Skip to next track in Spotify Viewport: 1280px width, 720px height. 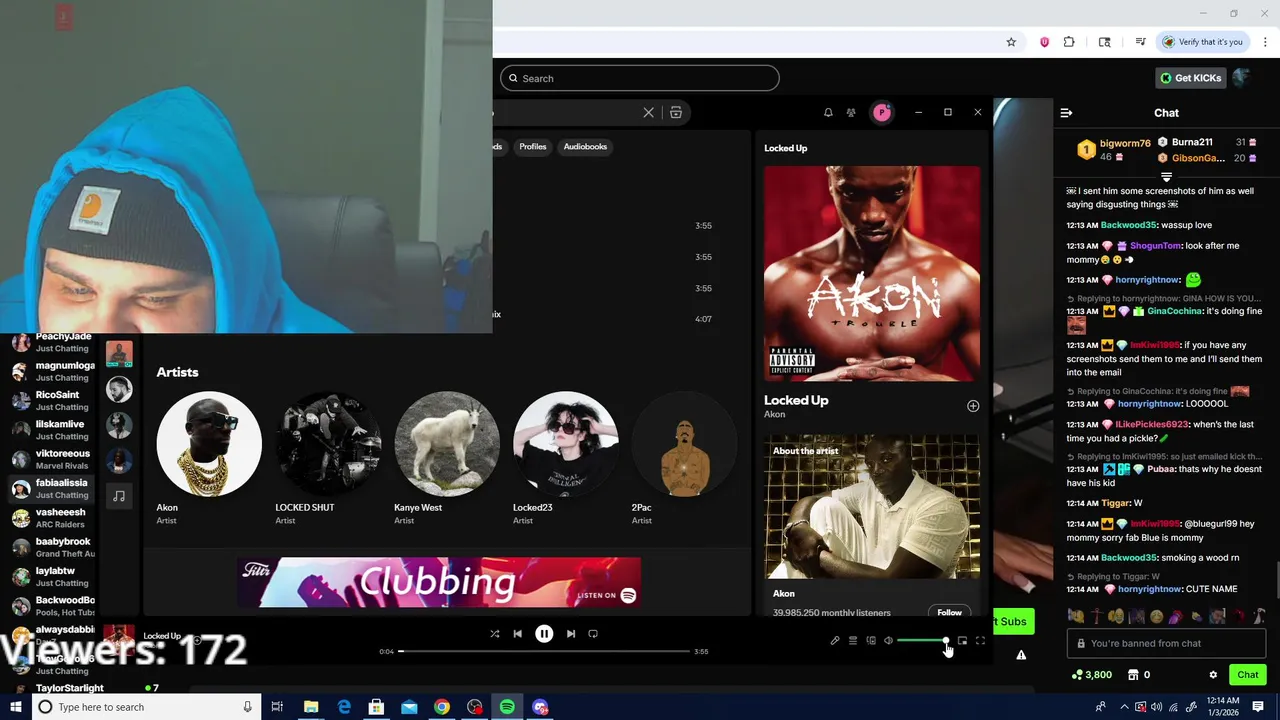(x=571, y=634)
